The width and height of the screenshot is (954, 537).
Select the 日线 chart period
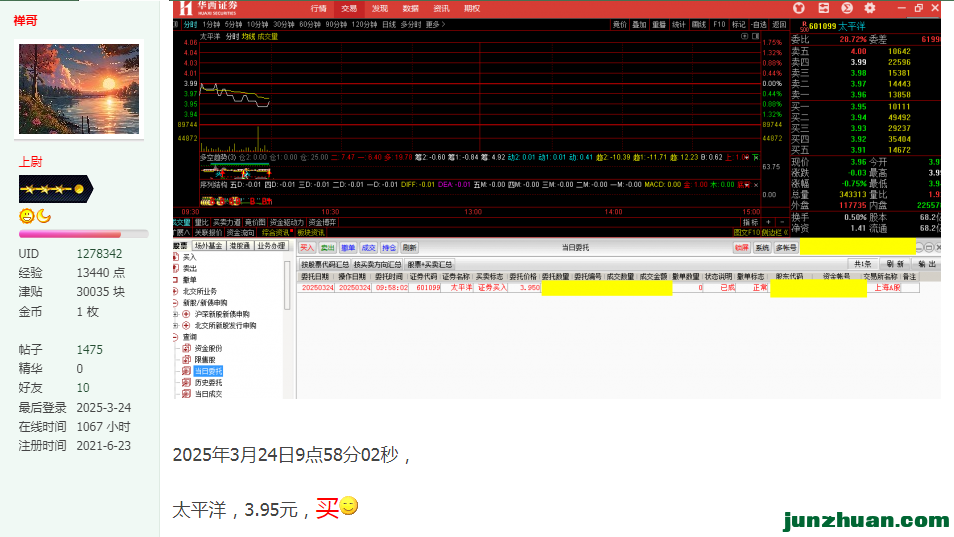tap(389, 24)
